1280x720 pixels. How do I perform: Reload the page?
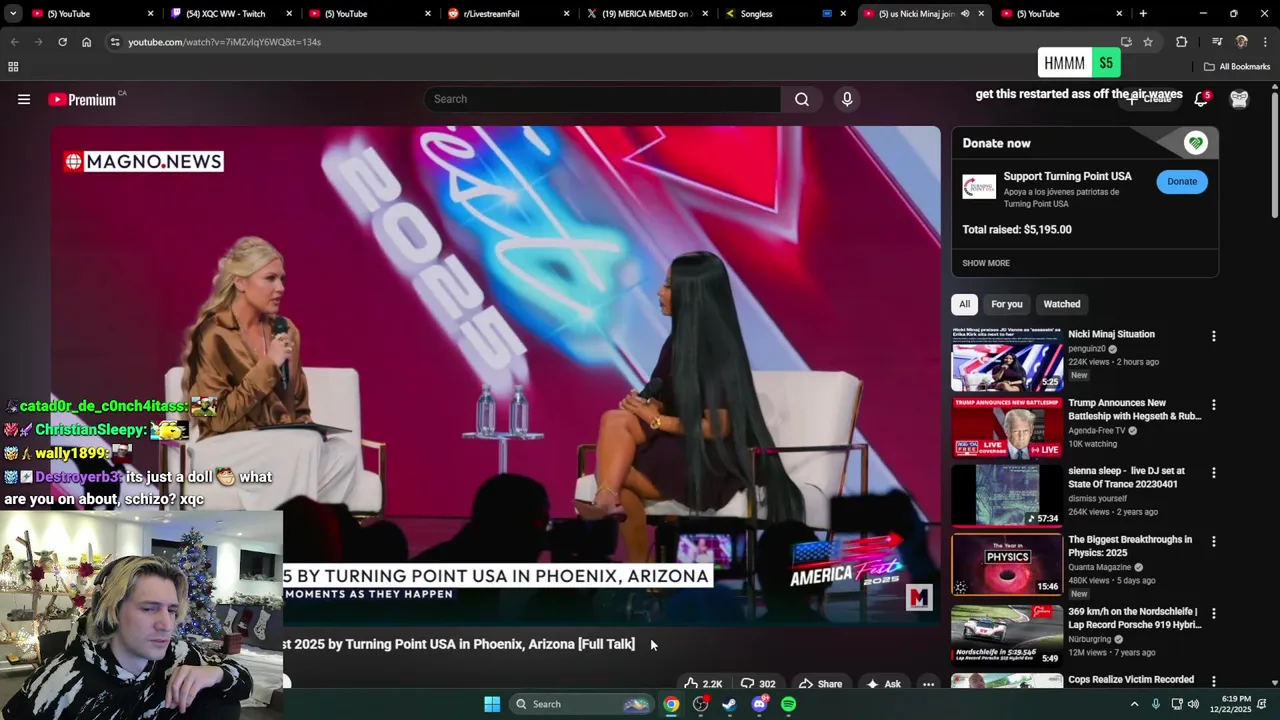[x=62, y=42]
